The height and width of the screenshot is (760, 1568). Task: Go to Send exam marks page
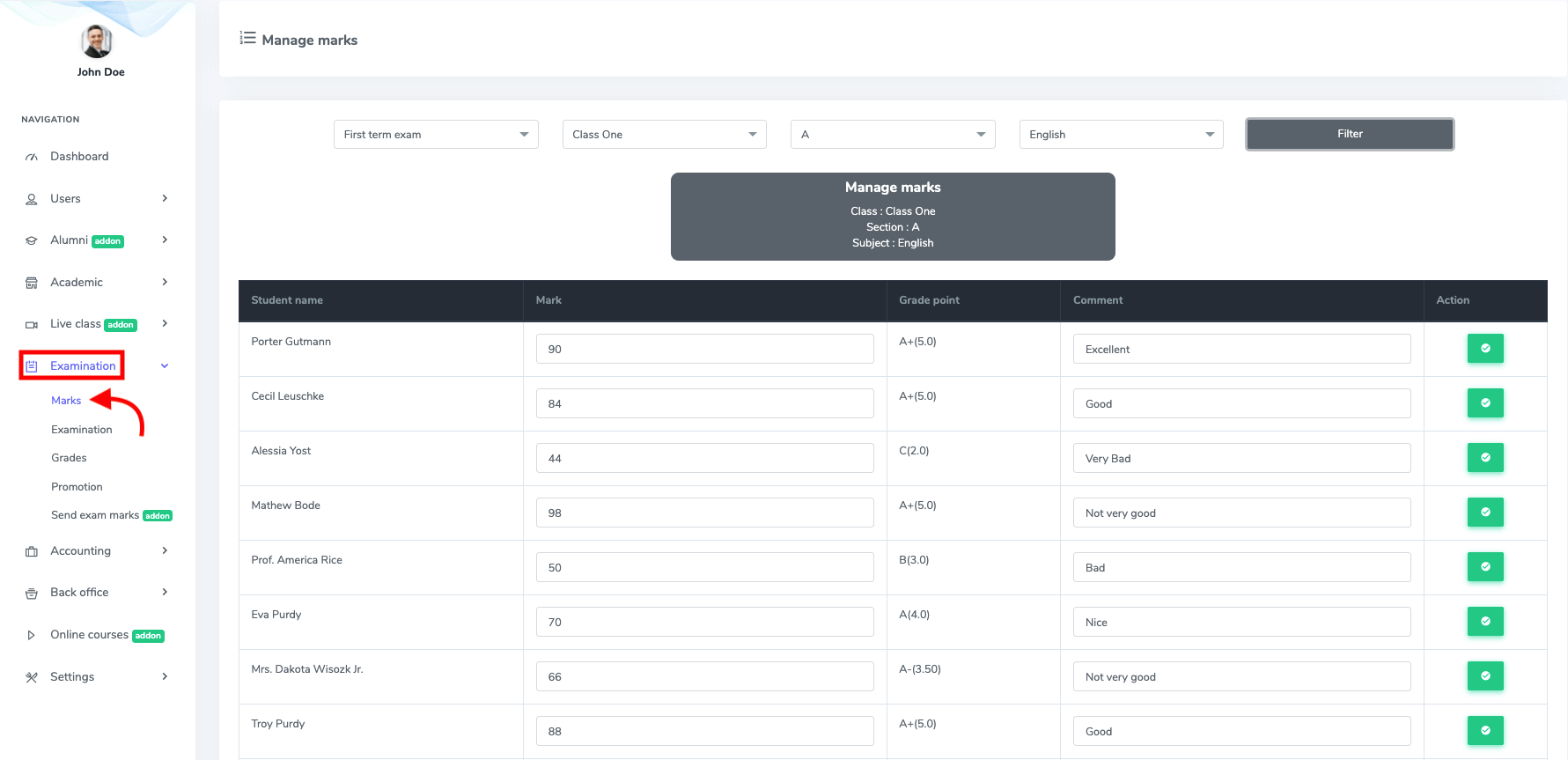95,515
